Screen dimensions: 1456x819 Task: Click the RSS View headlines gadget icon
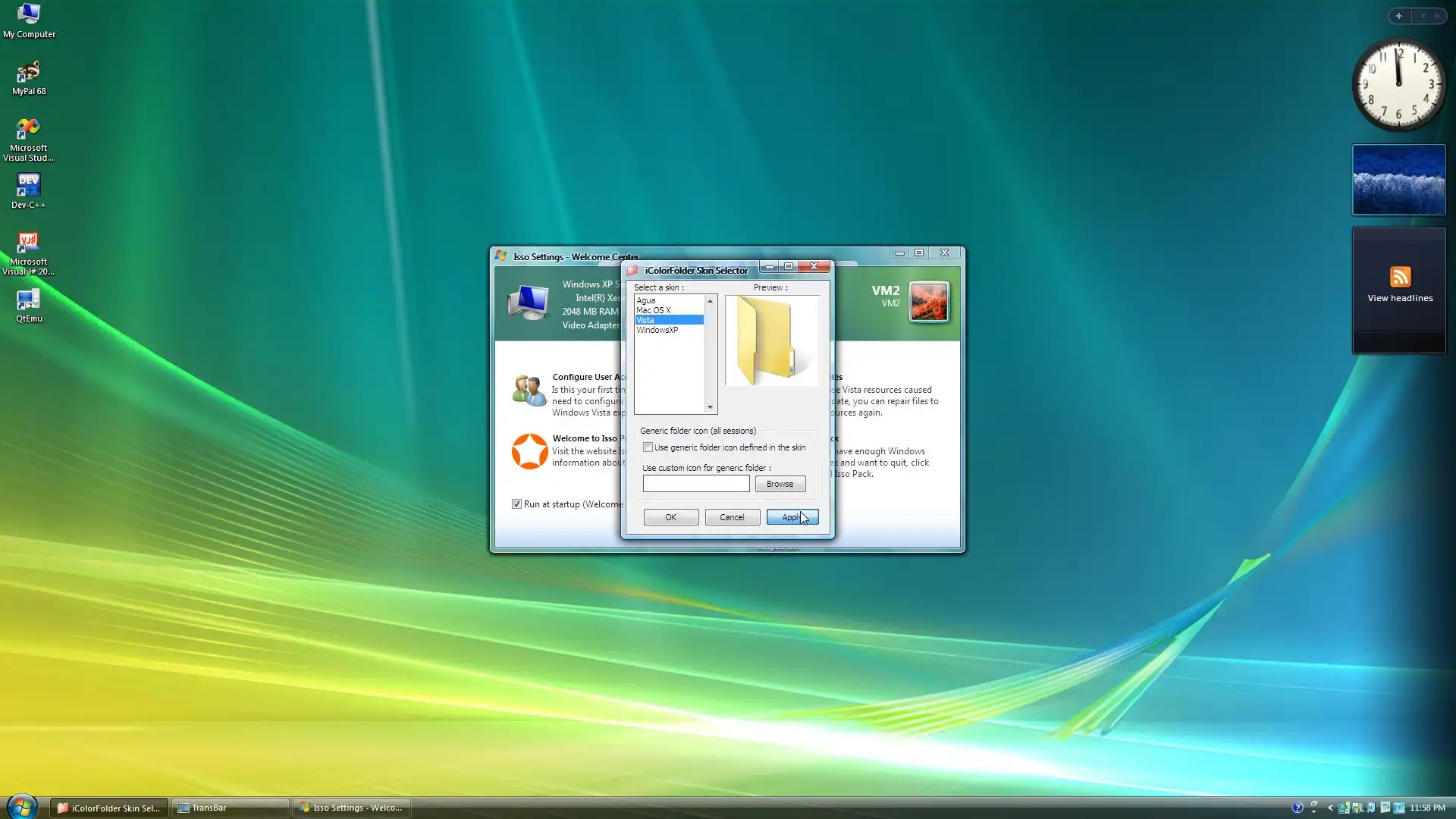(1400, 277)
